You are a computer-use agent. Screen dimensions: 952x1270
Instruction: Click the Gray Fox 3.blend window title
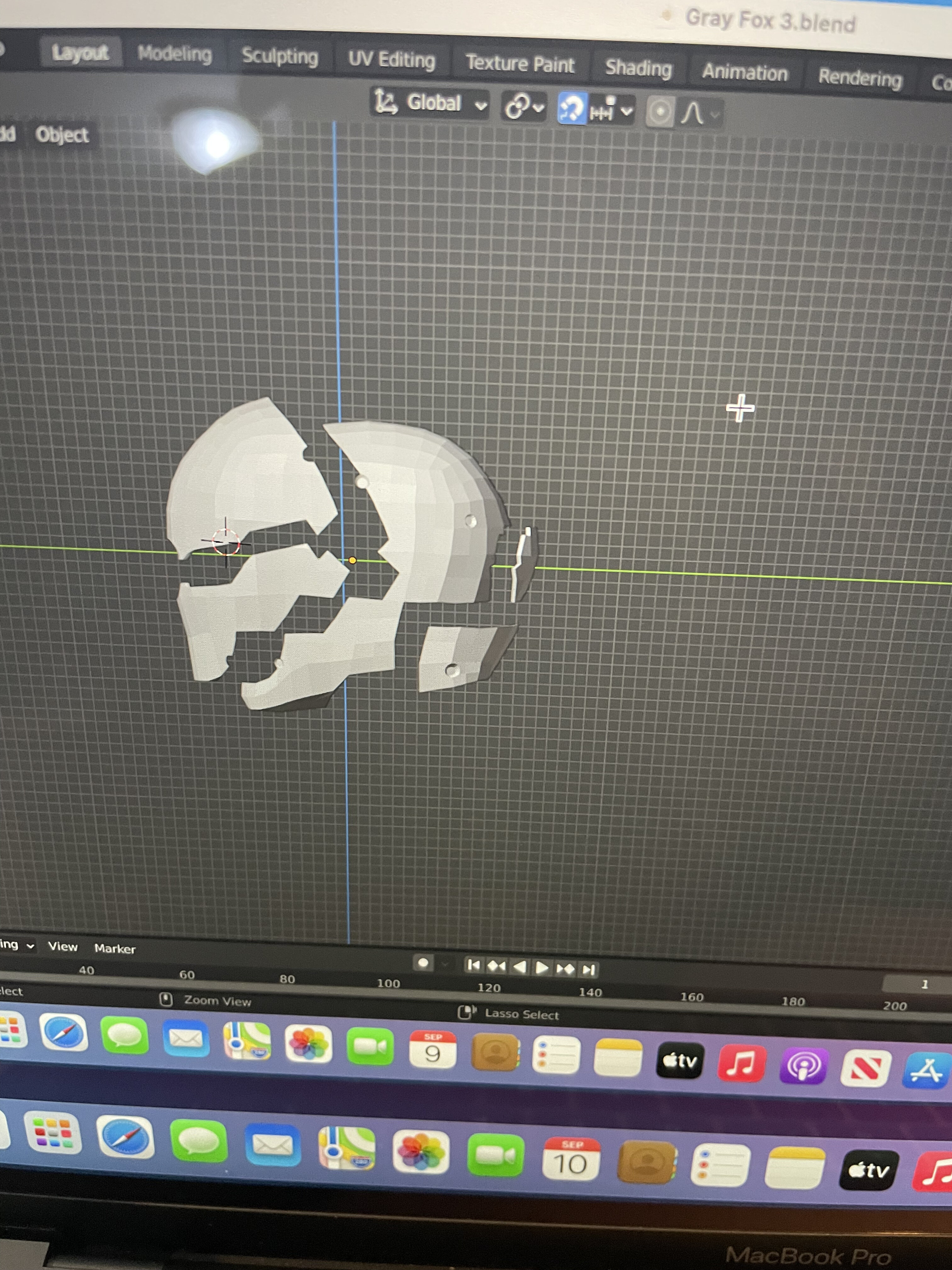click(770, 21)
